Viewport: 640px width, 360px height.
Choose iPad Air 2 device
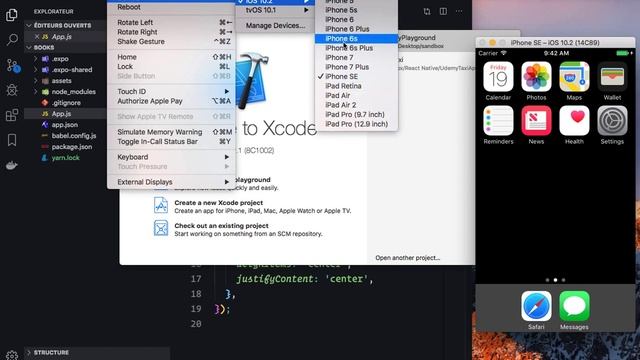(x=356, y=105)
